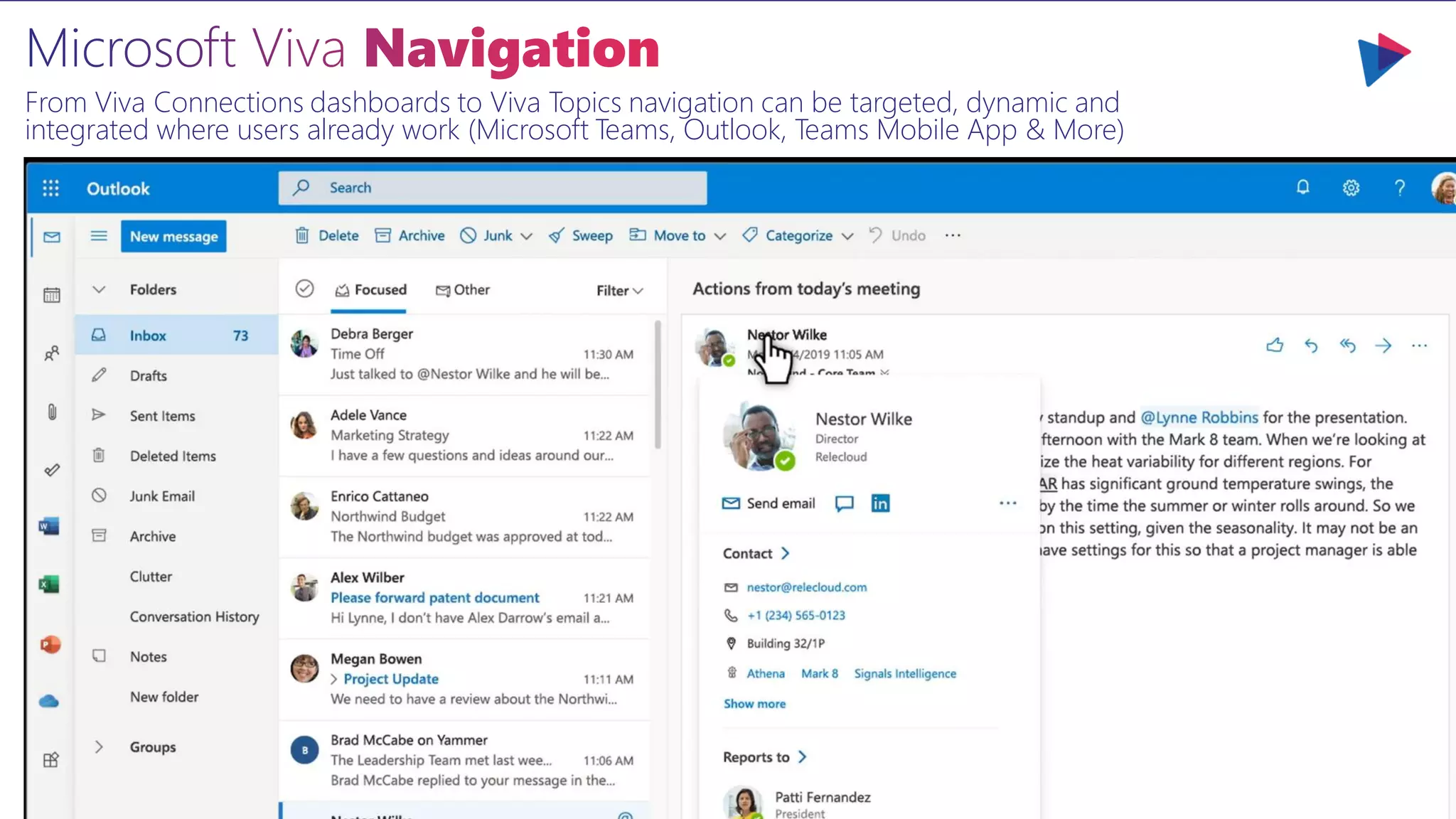The image size is (1456, 819).
Task: Click the Reply all icon
Action: [1347, 346]
